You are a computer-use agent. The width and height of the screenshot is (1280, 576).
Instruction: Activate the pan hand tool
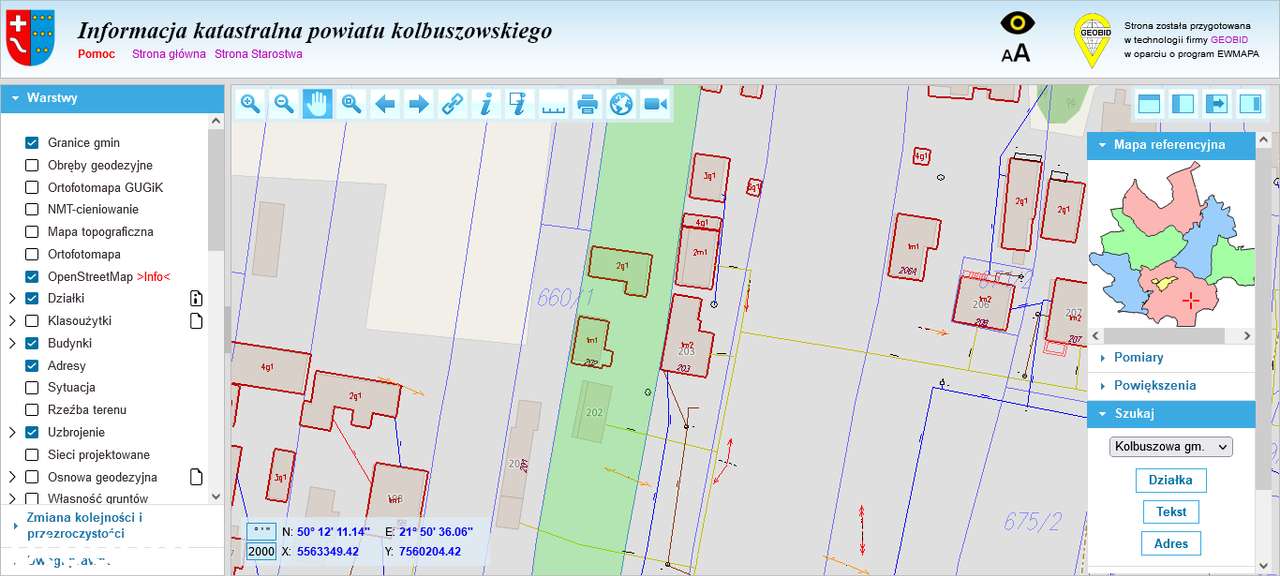point(318,103)
